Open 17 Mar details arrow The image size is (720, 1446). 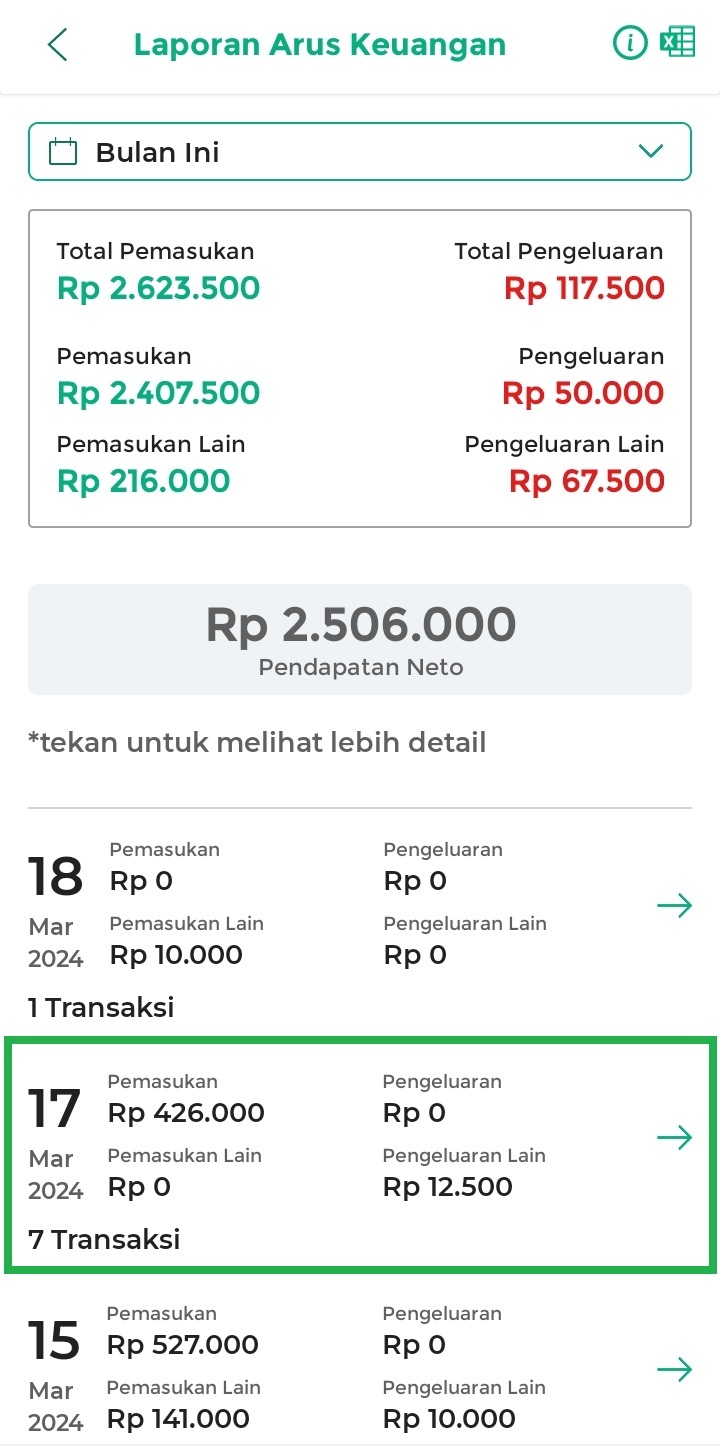(674, 1138)
